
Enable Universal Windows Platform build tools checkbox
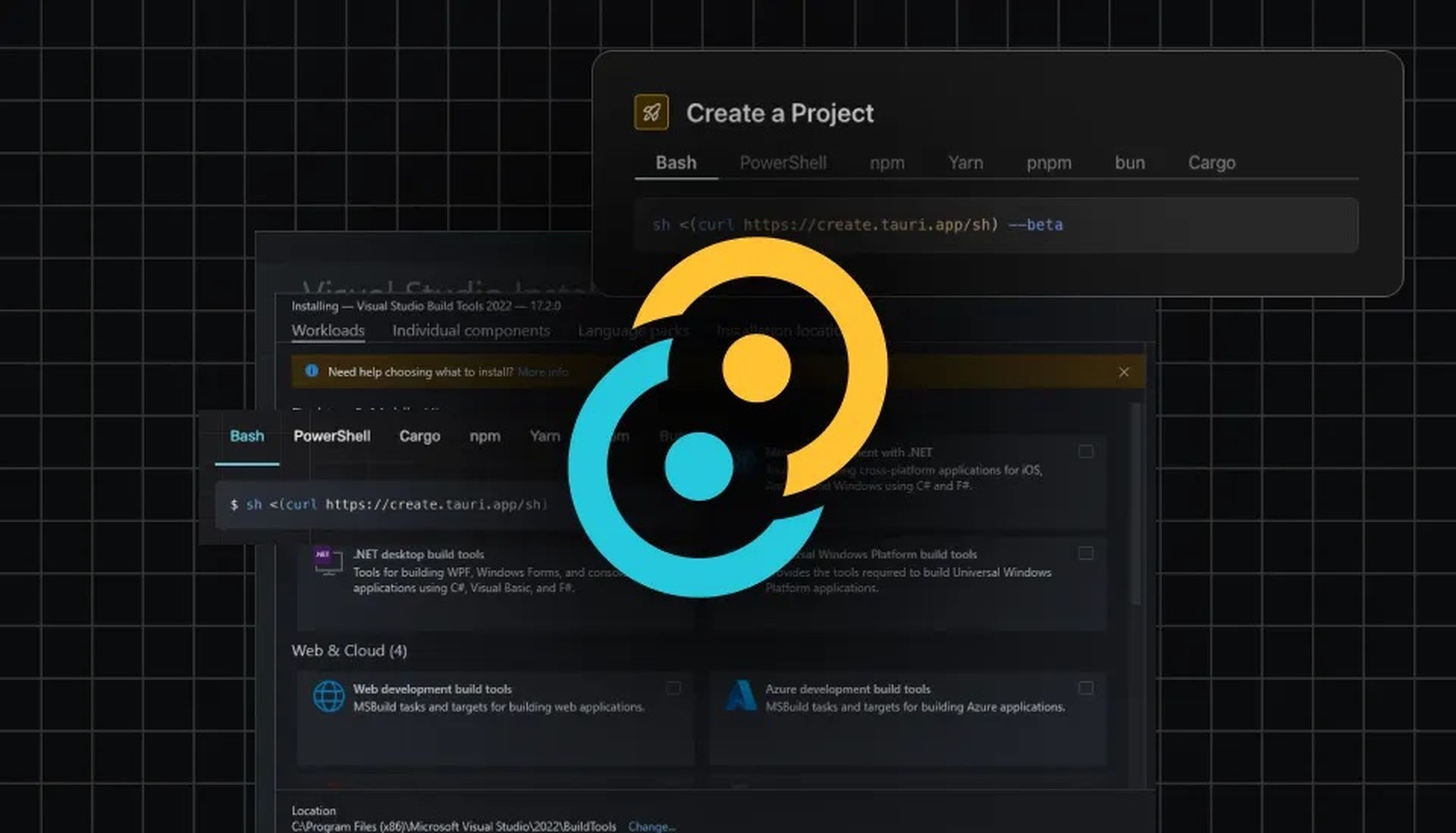click(1085, 553)
